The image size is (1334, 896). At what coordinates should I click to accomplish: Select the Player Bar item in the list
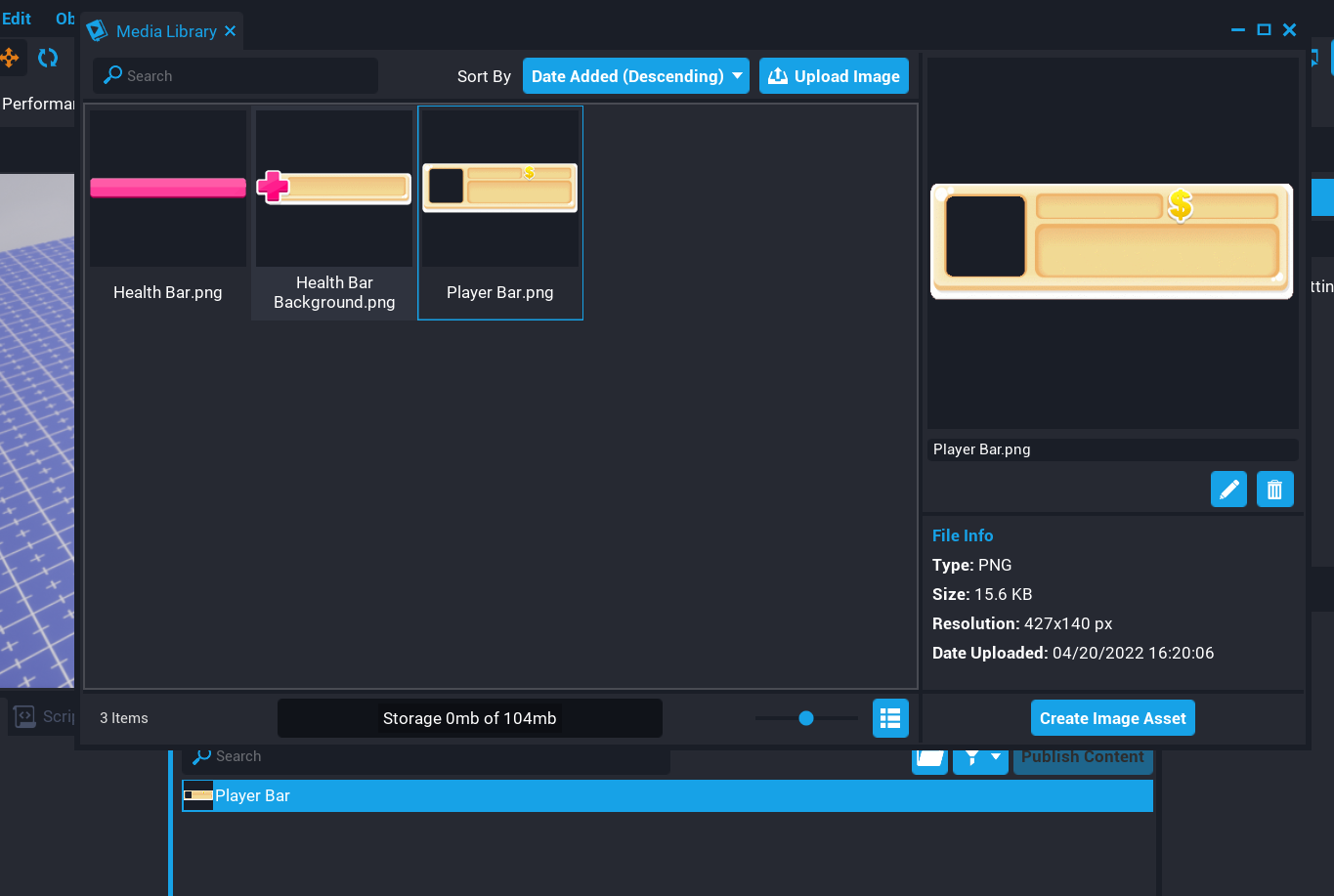tap(252, 795)
